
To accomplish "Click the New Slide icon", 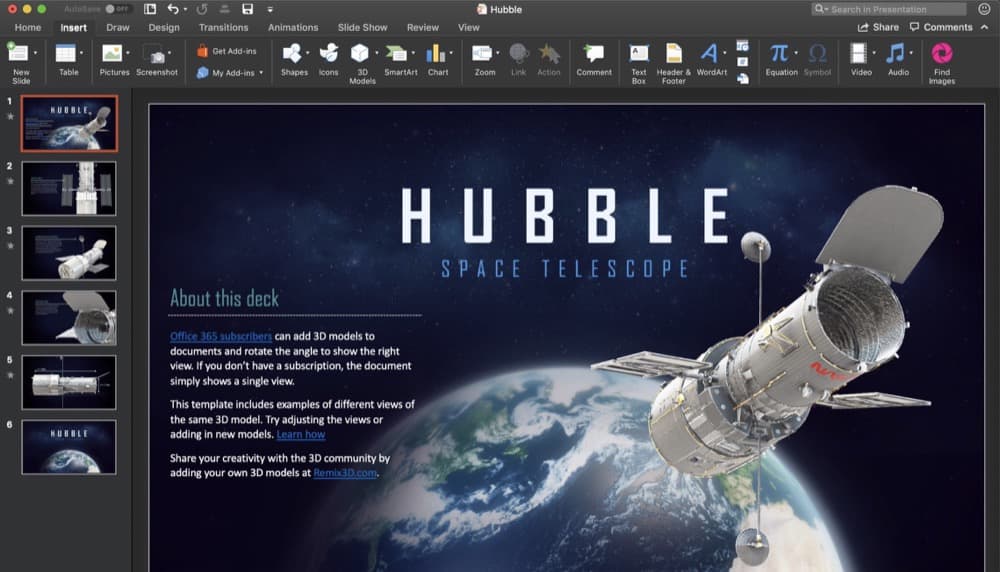I will tap(17, 54).
